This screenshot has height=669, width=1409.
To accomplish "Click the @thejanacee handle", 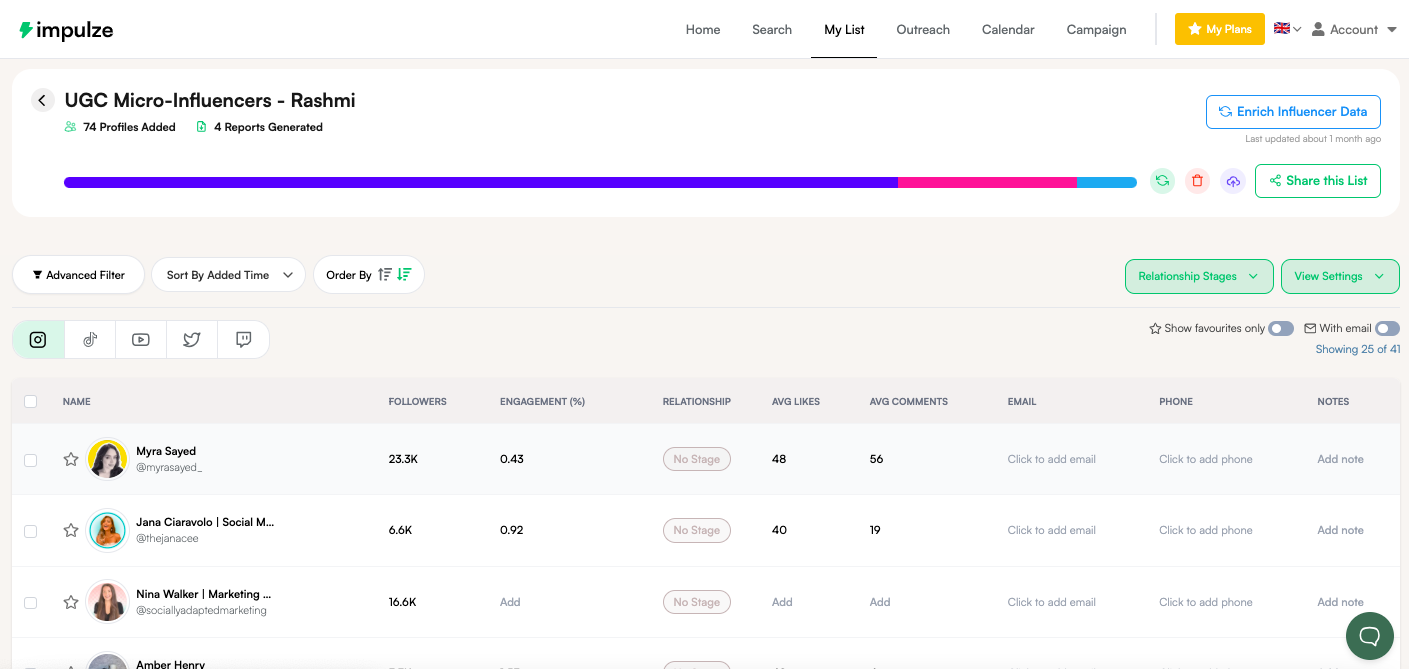I will pyautogui.click(x=167, y=538).
